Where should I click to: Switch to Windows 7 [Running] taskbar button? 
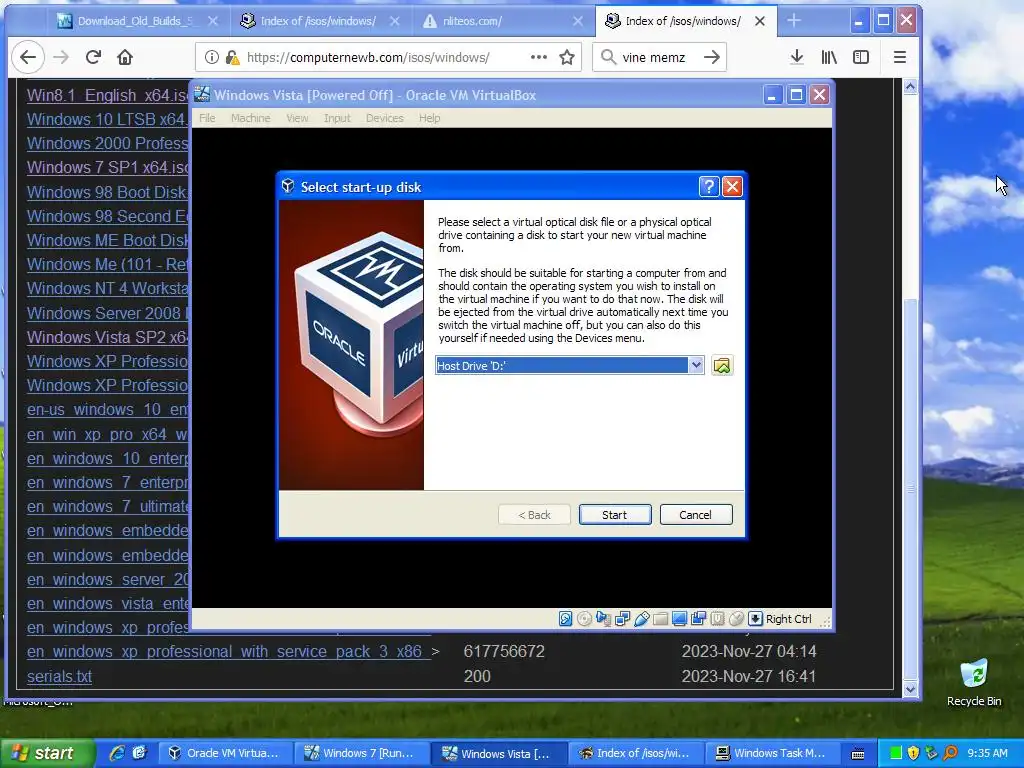361,753
